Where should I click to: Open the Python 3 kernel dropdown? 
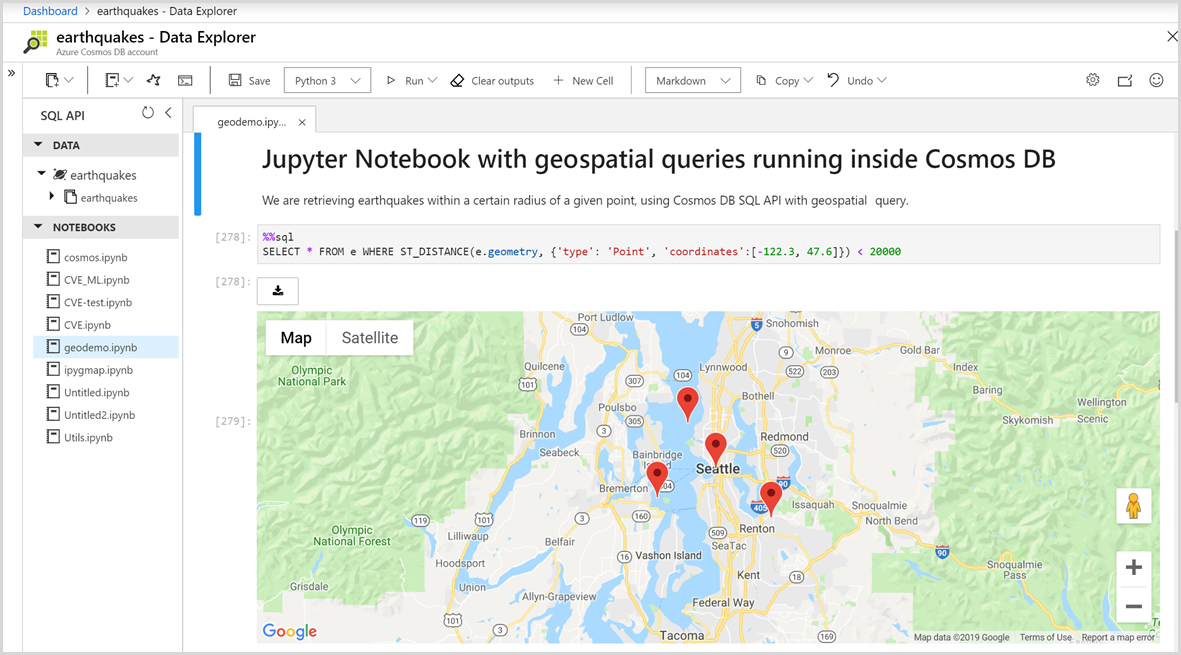click(x=328, y=81)
